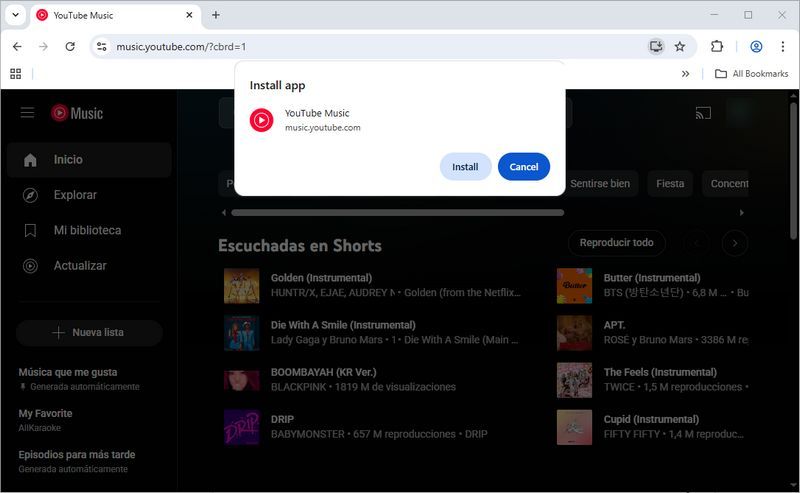Screen dimensions: 800x493
Task: Select the Concentración chip at the row's end
Action: coord(726,183)
